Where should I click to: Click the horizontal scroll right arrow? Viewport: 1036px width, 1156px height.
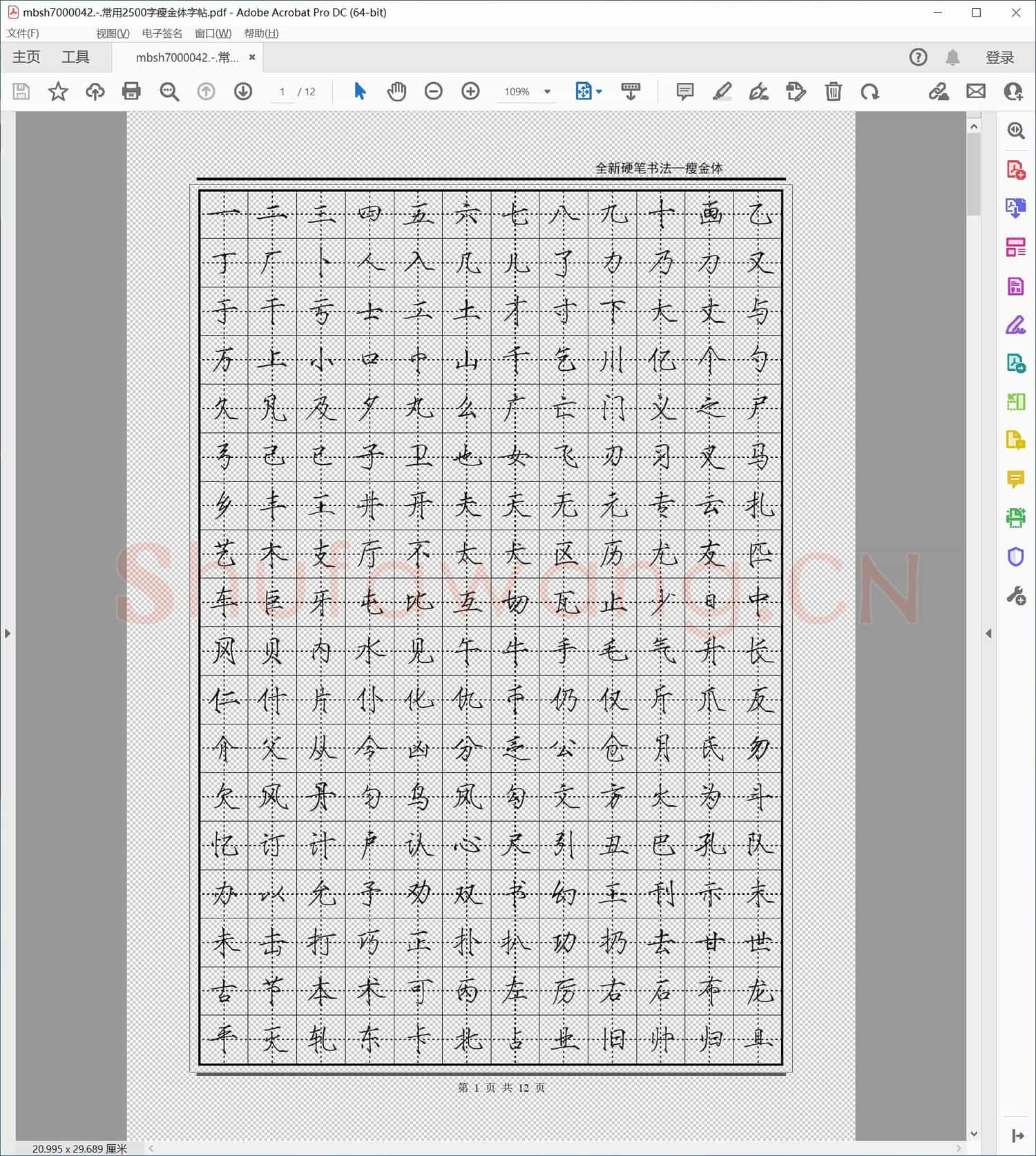[x=958, y=1148]
